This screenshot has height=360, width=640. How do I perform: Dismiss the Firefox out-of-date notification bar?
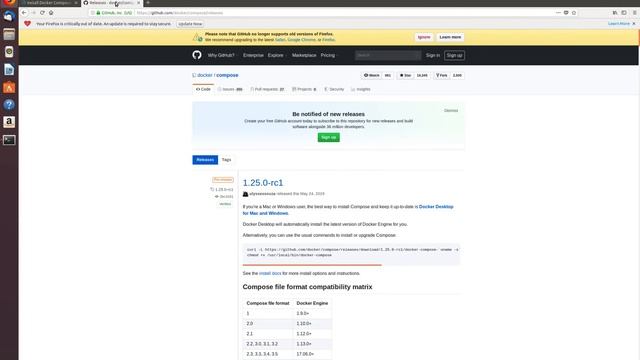pyautogui.click(x=634, y=24)
